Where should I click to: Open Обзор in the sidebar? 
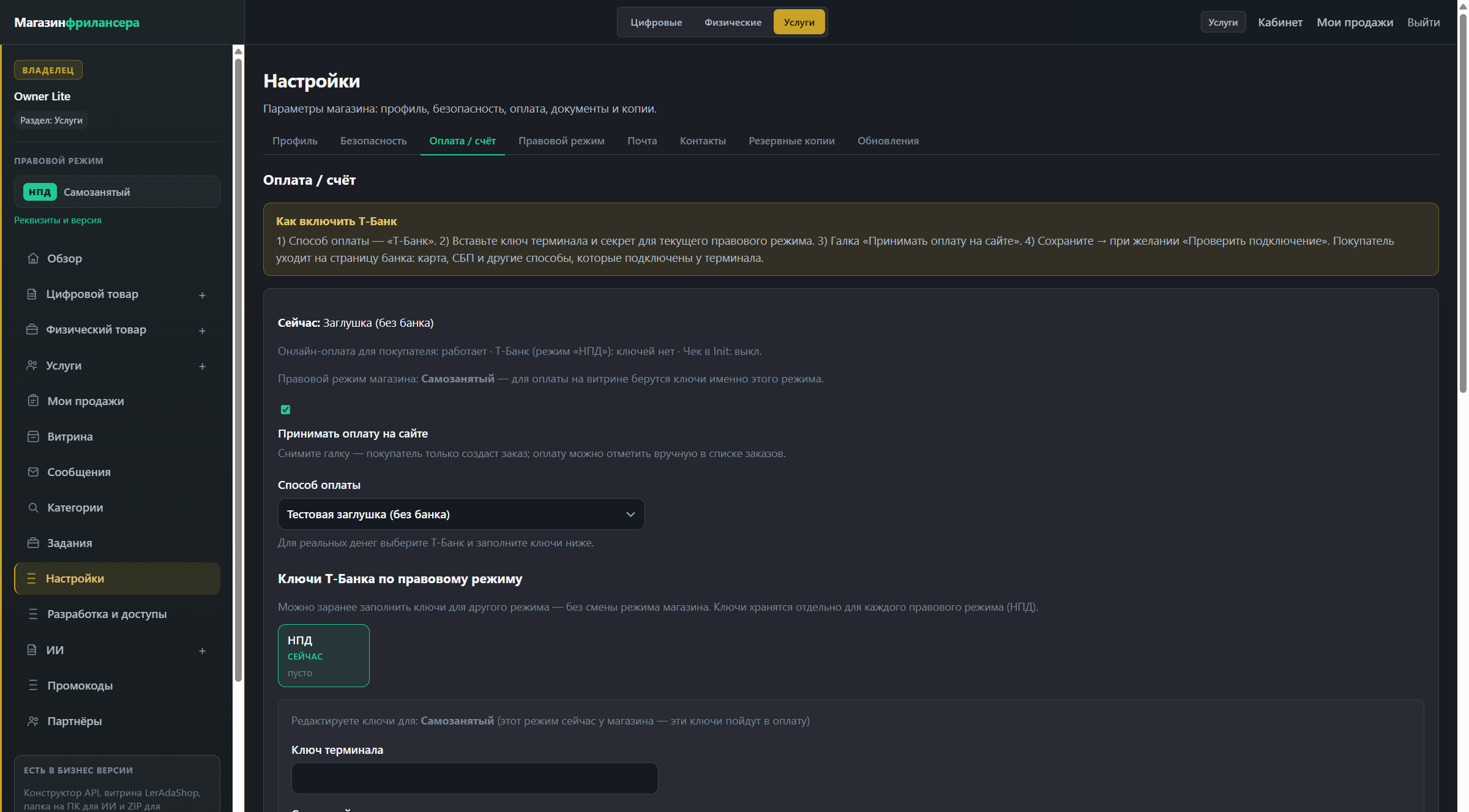click(x=117, y=258)
